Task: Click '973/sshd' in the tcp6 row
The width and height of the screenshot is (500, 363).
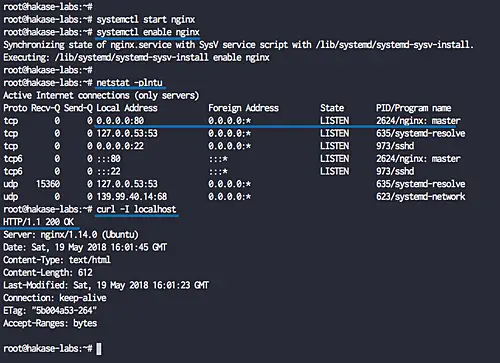Action: point(395,171)
